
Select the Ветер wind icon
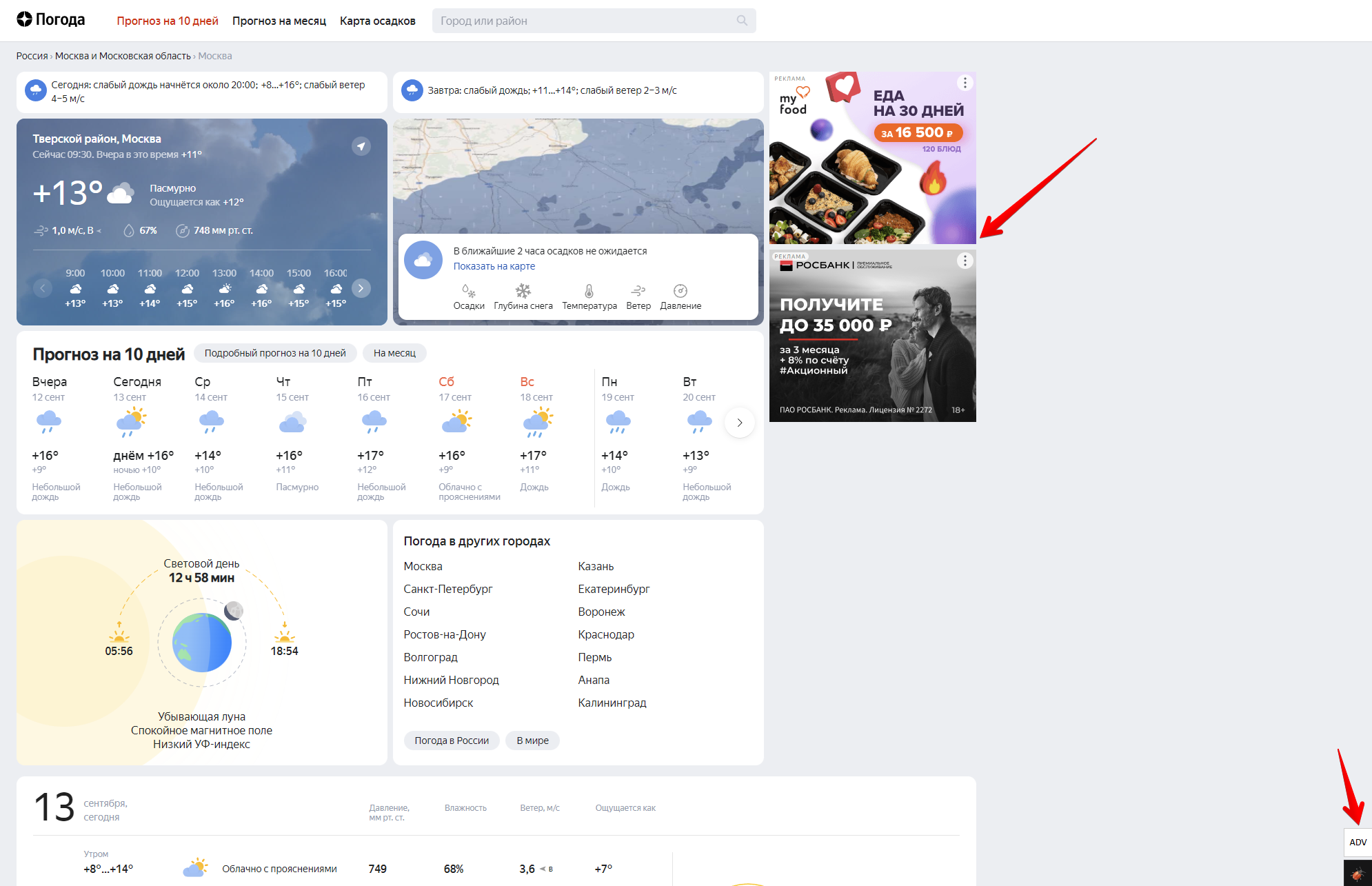[x=638, y=291]
